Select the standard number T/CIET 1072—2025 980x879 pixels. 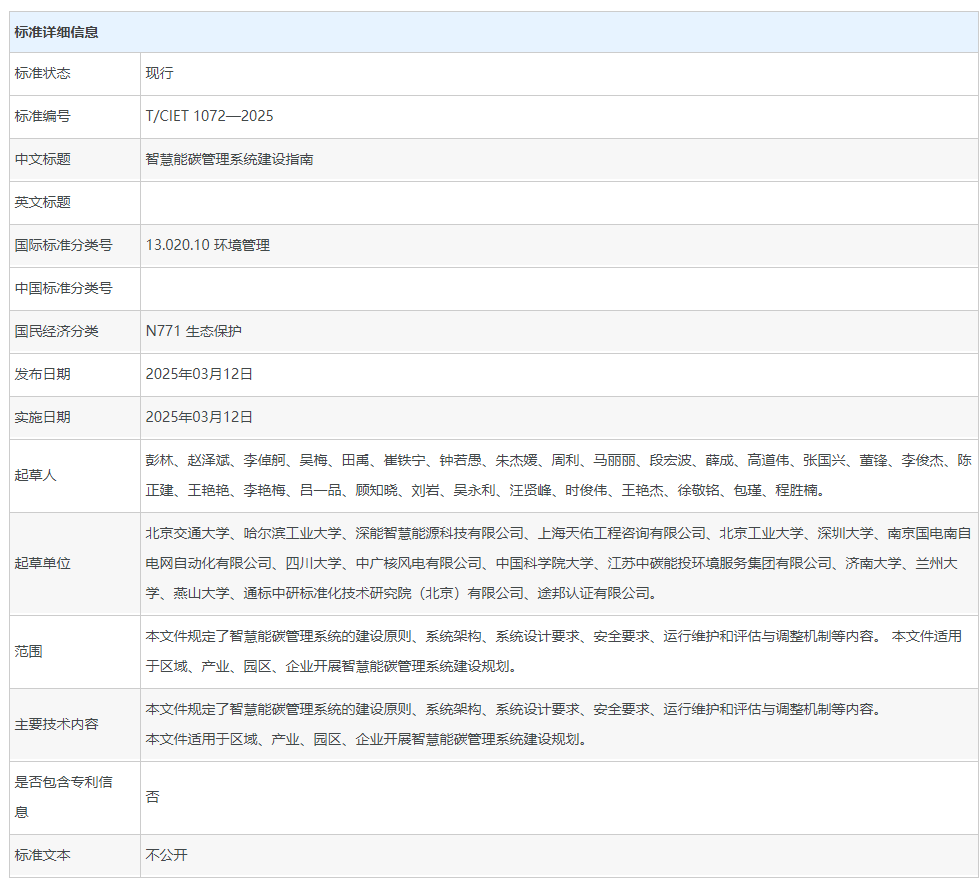click(x=209, y=116)
